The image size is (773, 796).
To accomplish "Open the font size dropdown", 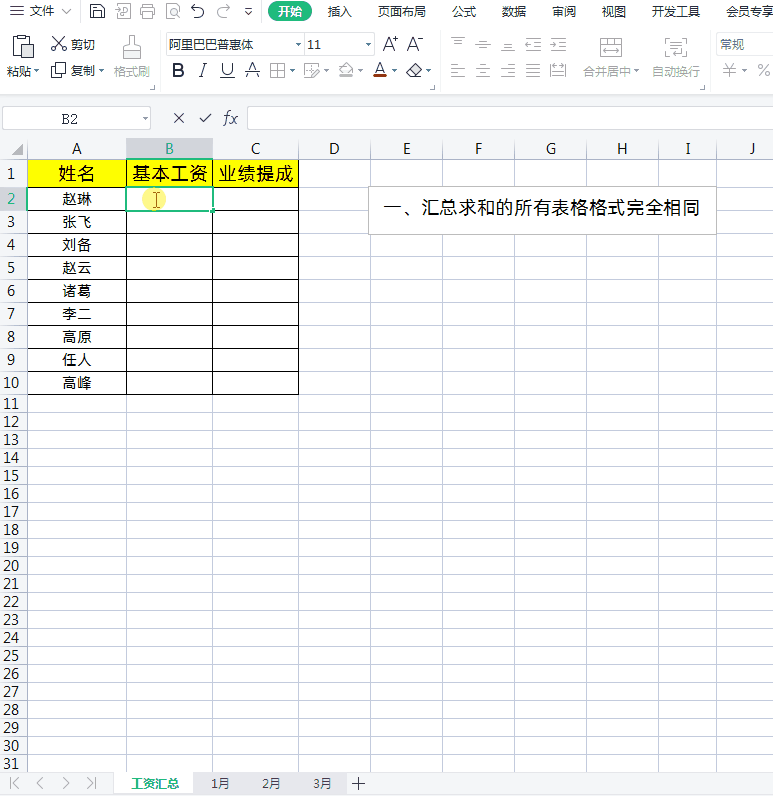I will point(368,45).
